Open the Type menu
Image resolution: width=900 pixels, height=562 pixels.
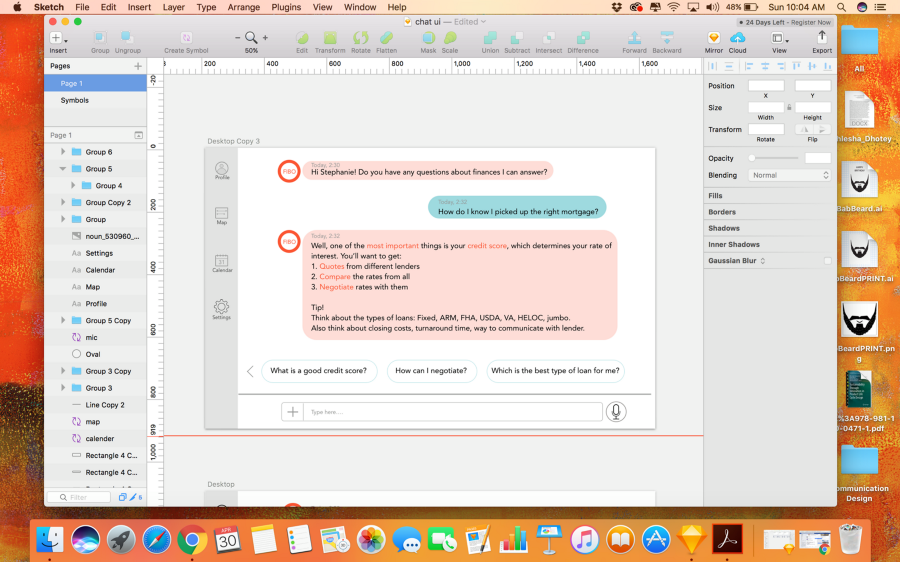(x=206, y=7)
